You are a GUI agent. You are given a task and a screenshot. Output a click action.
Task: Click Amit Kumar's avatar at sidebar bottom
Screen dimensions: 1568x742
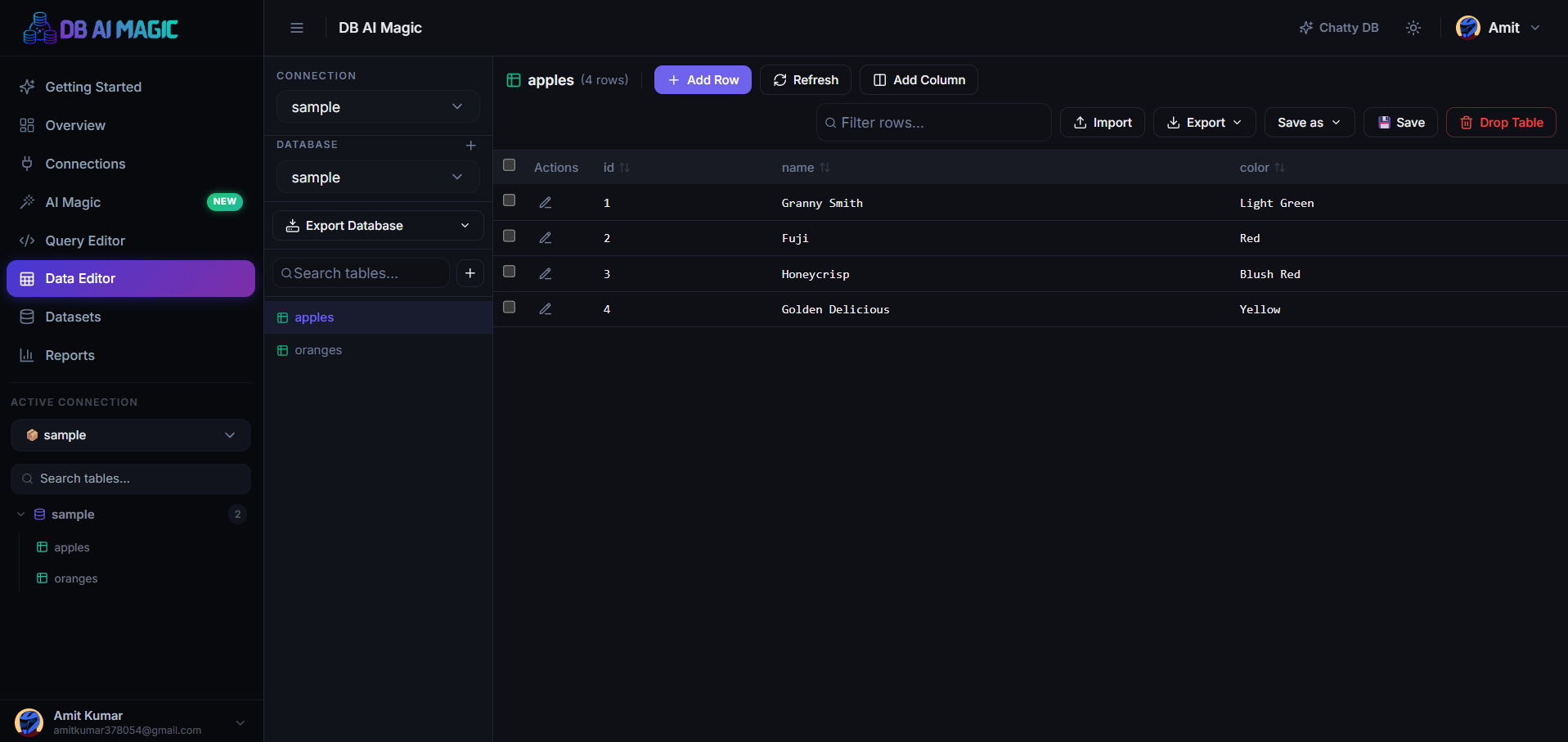(29, 722)
